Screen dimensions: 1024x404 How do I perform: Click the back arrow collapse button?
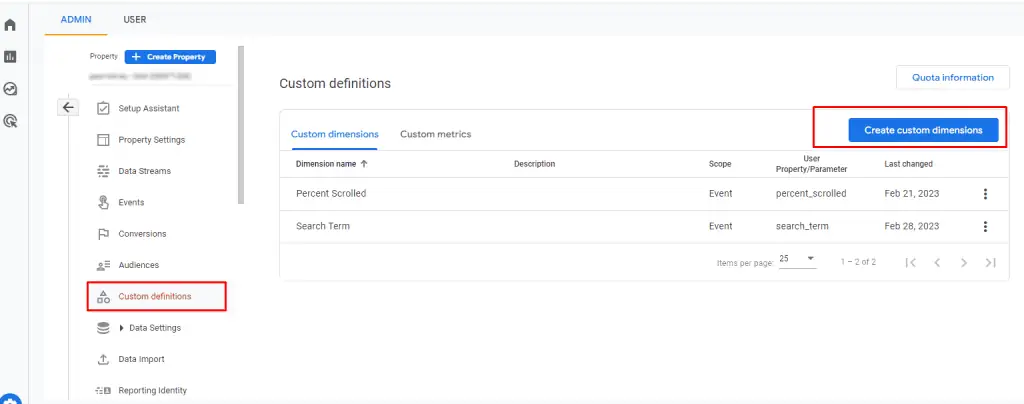tap(68, 108)
